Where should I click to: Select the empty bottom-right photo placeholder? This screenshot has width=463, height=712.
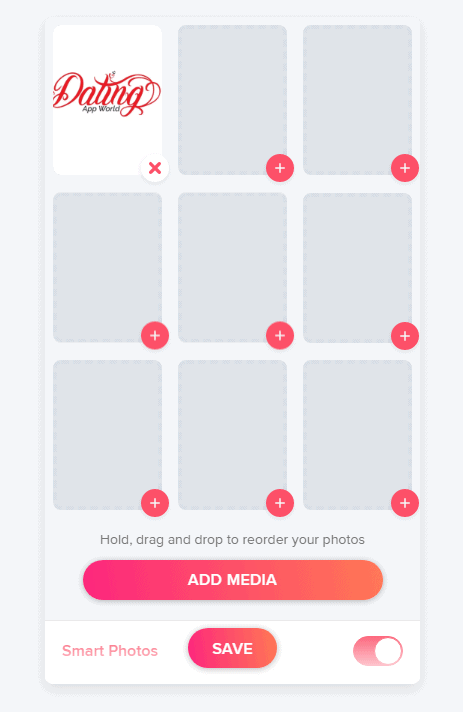[358, 435]
